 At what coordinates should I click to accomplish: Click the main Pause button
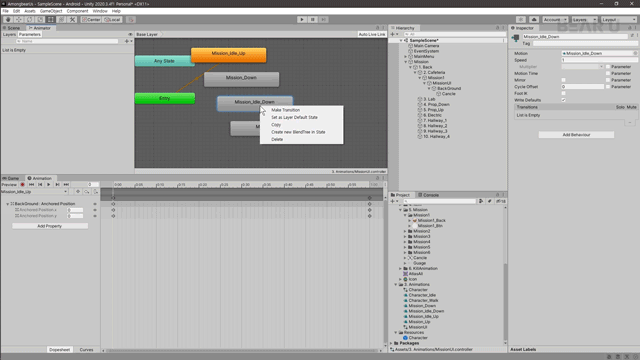(313, 20)
